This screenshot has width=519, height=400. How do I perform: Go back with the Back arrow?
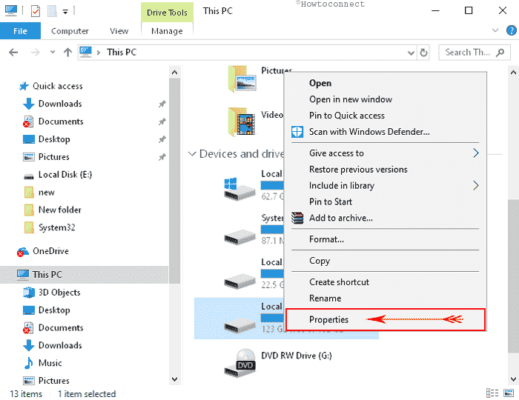click(x=13, y=52)
